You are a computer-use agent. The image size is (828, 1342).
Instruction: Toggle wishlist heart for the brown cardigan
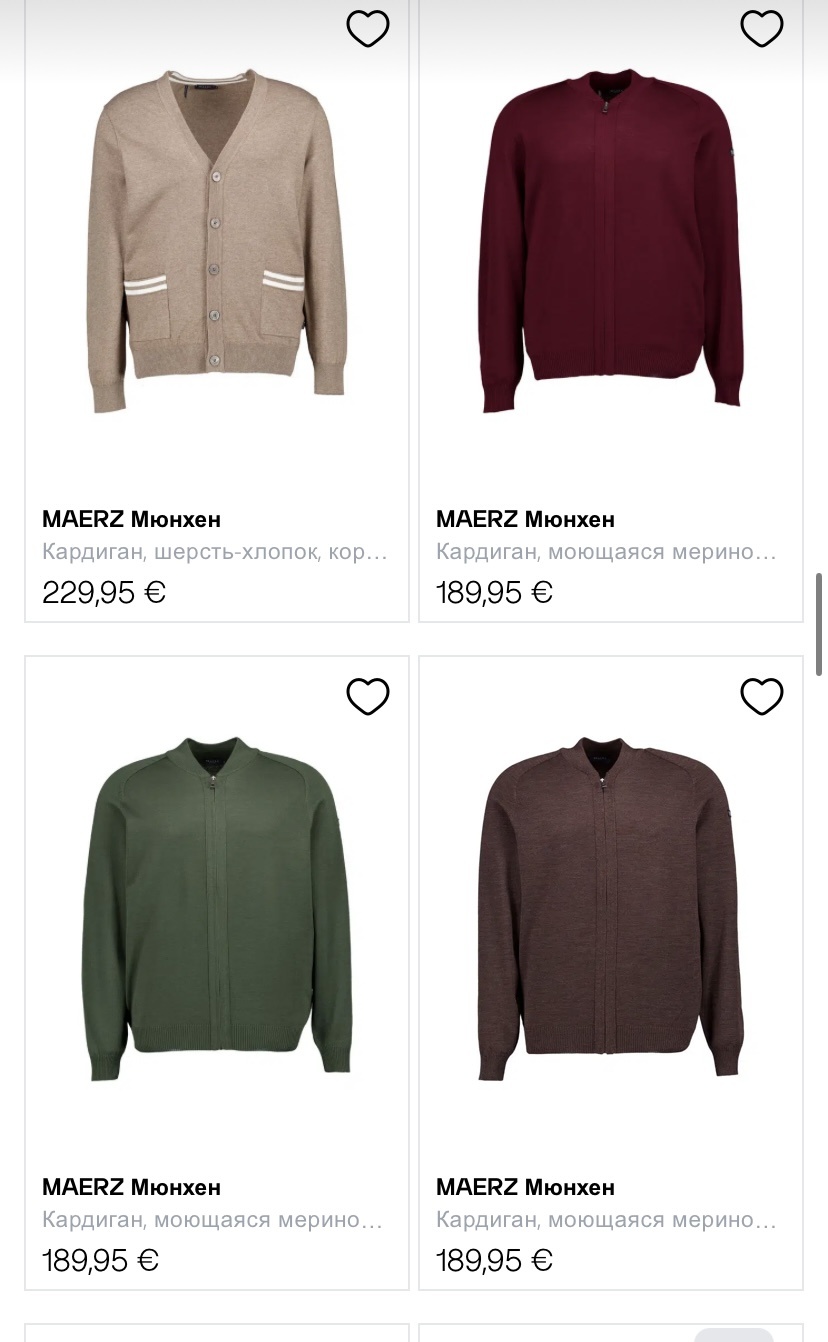(x=761, y=696)
